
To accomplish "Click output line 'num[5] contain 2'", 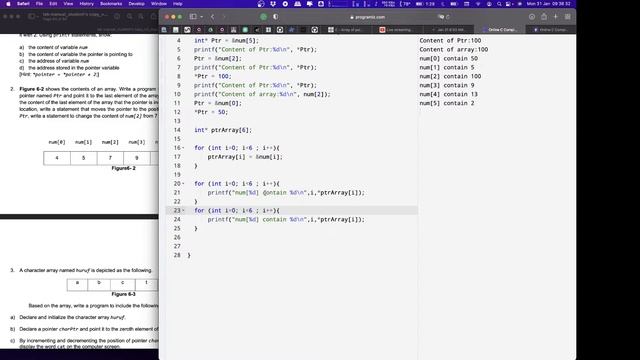I will (x=447, y=103).
